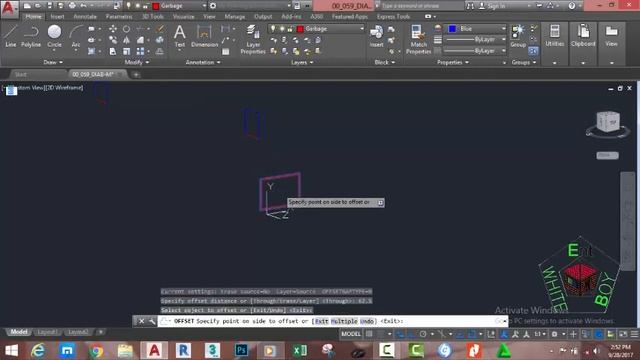The image size is (640, 360).
Task: Choose the Multiple option in command line
Action: 344,321
